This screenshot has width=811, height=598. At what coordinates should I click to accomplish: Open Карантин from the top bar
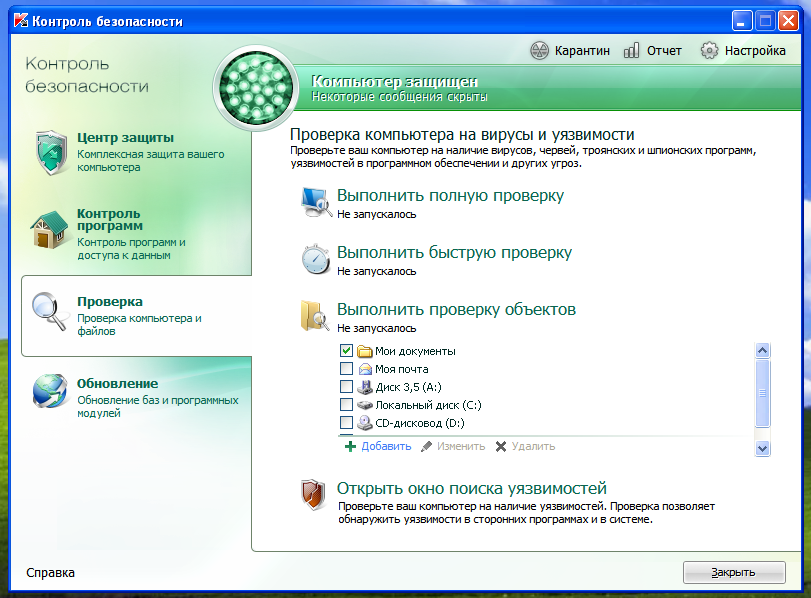(570, 51)
